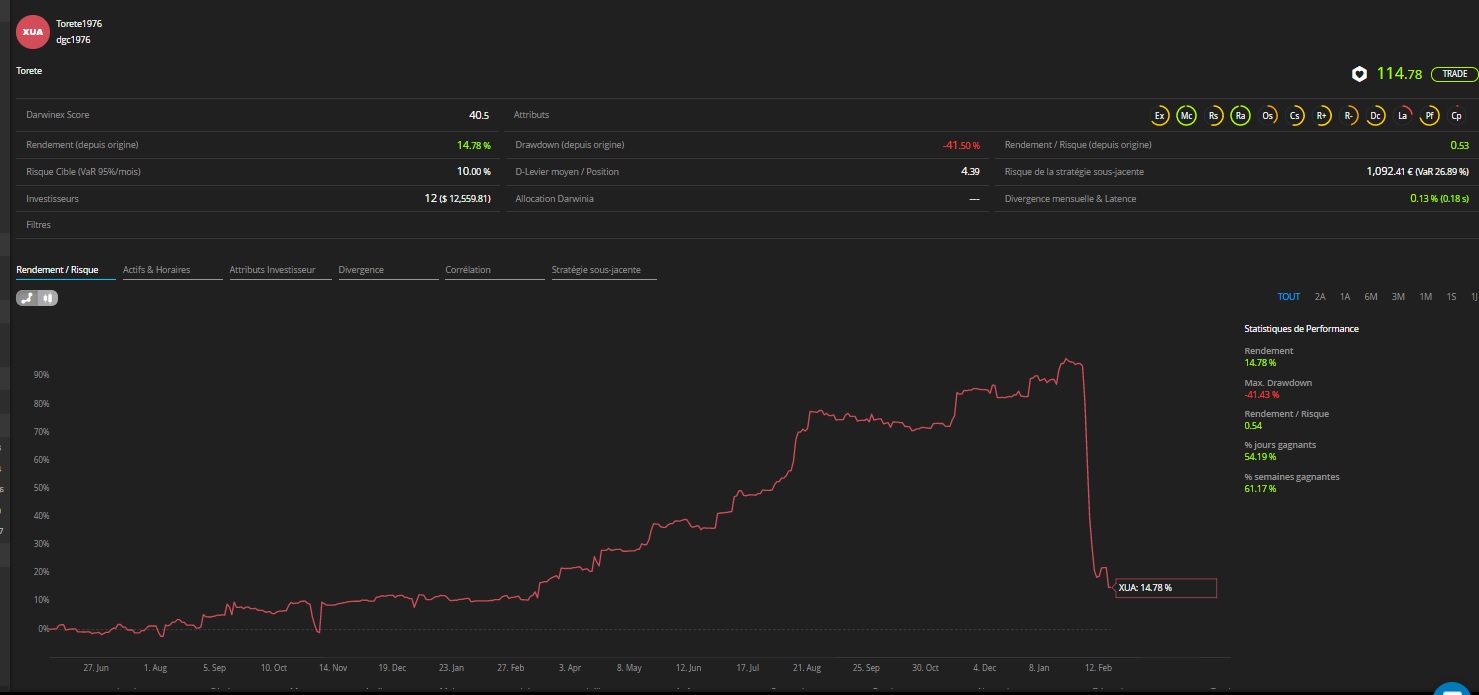Viewport: 1479px width, 695px height.
Task: Click the Drawdown value -41.50 %
Action: pos(961,146)
